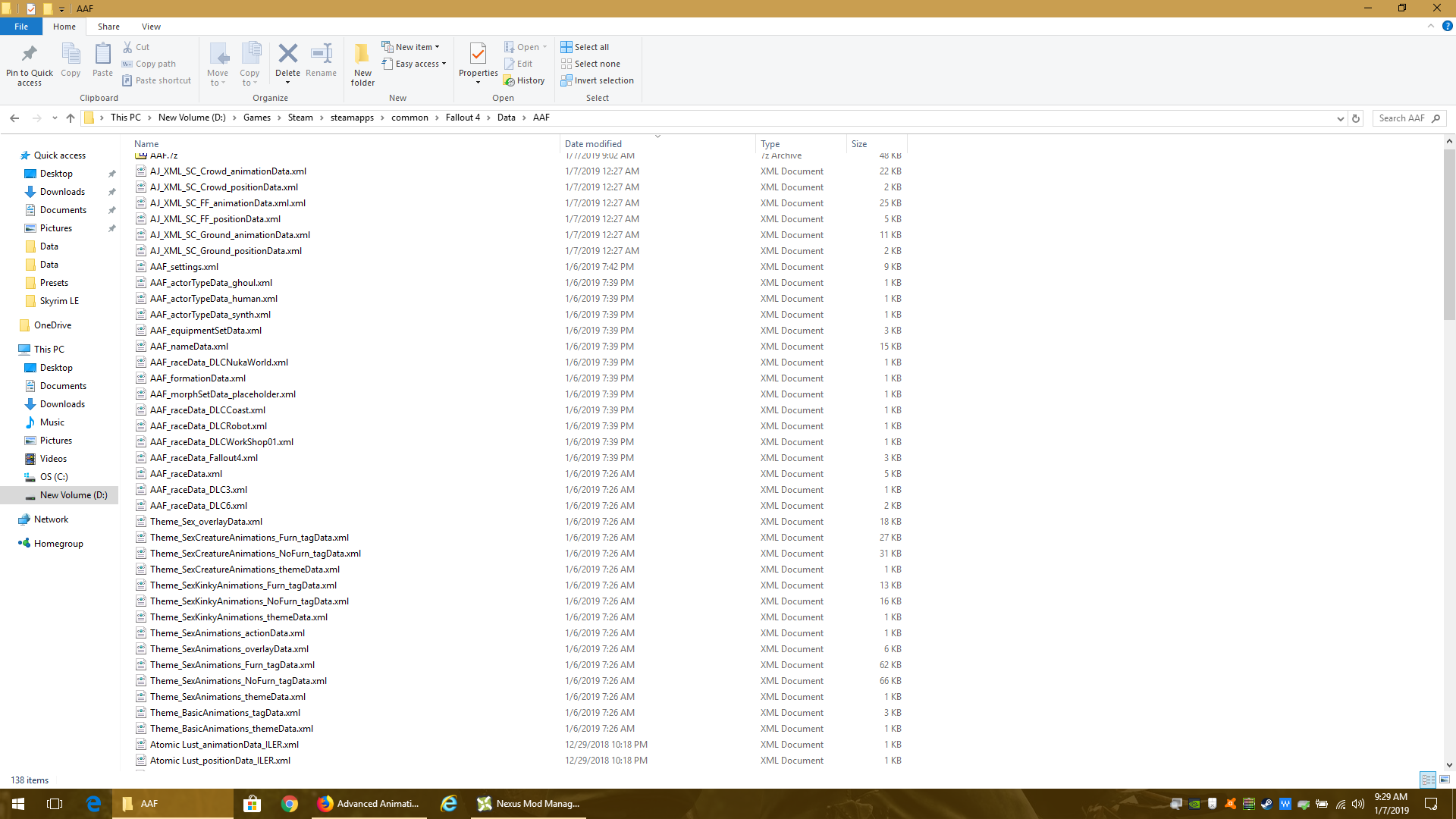Open Skyrim LE folder in sidebar
The height and width of the screenshot is (819, 1456).
point(59,301)
